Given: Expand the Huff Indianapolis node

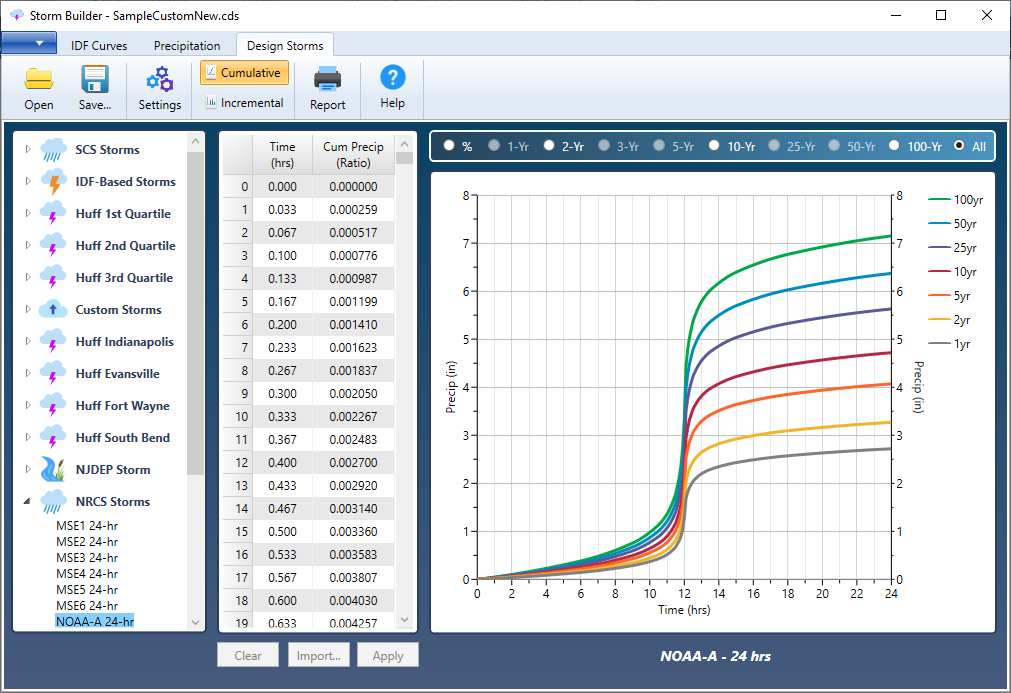Looking at the screenshot, I should (x=27, y=342).
